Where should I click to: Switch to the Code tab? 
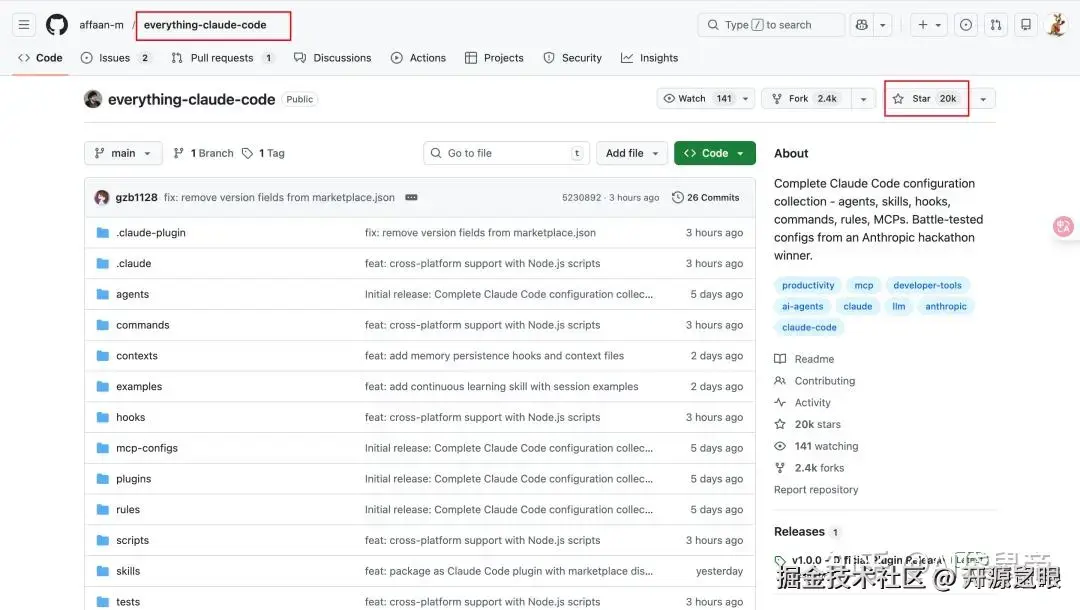point(40,58)
